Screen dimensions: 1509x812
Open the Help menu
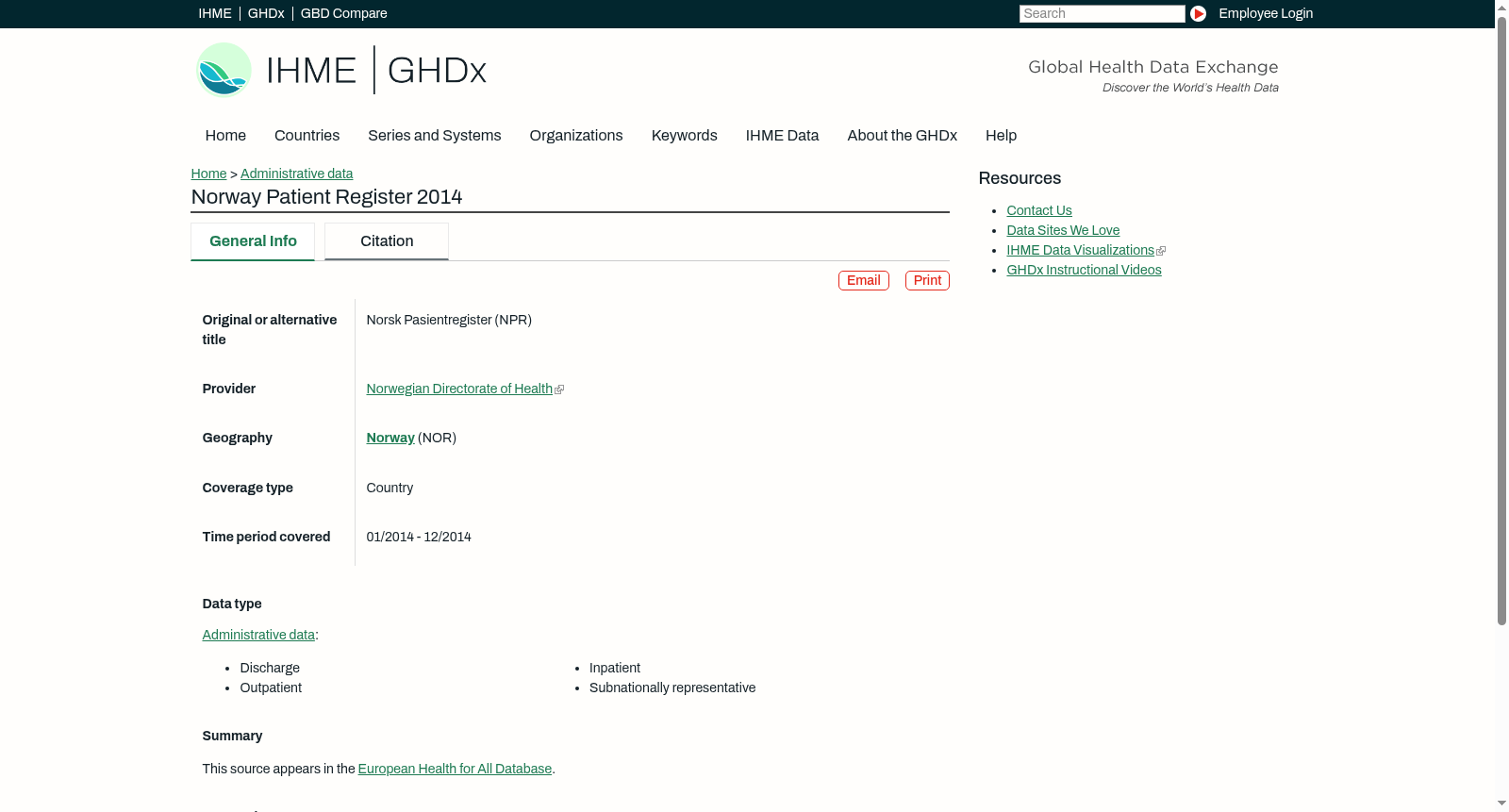(1001, 136)
